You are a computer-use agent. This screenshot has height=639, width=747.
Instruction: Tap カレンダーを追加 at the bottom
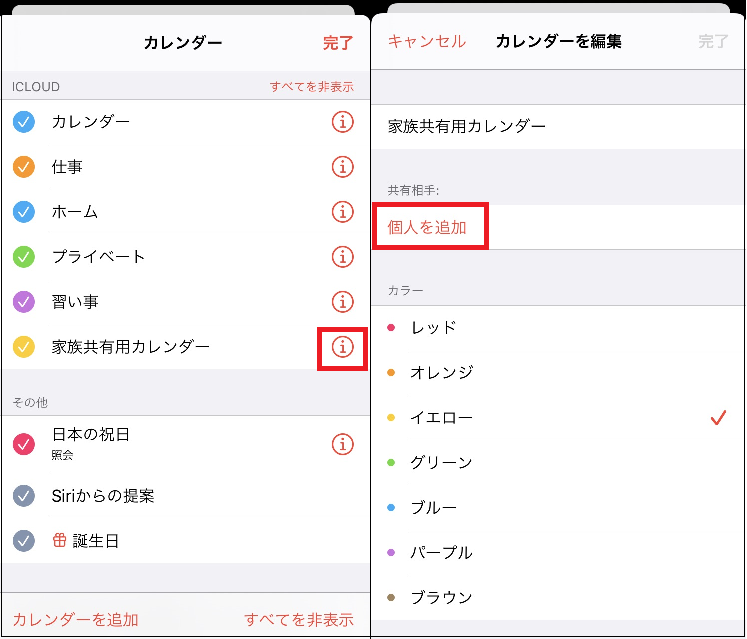tap(75, 619)
